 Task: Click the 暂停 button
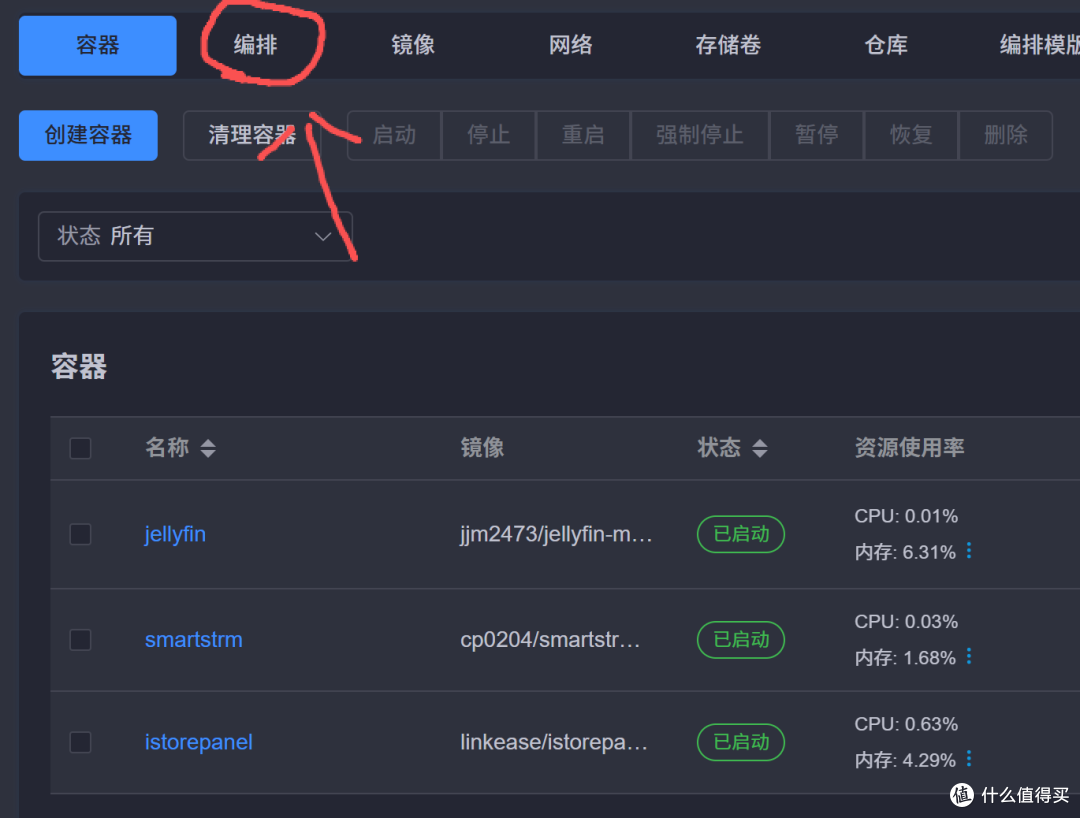click(x=816, y=135)
